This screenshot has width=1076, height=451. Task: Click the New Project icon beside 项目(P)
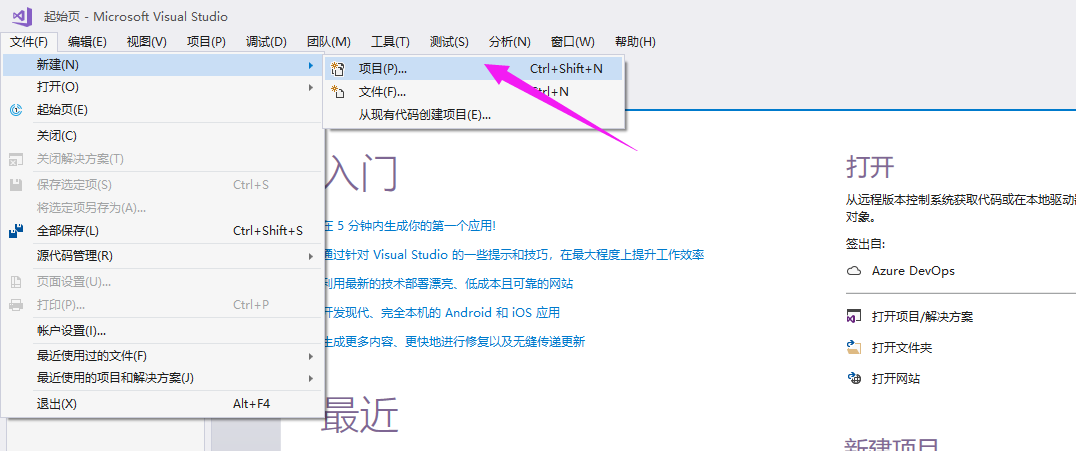pyautogui.click(x=337, y=69)
